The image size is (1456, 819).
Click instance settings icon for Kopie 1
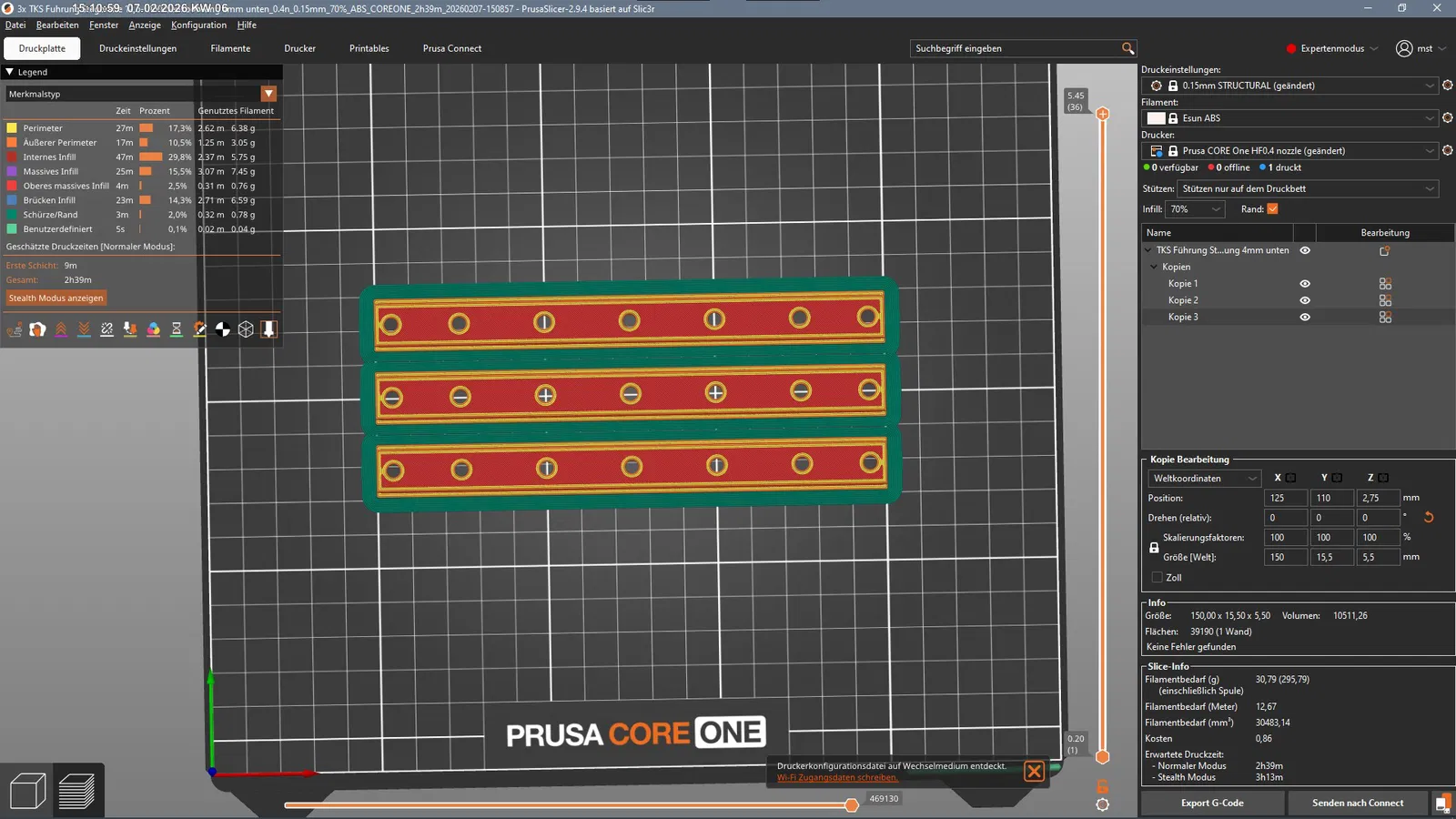click(x=1385, y=284)
